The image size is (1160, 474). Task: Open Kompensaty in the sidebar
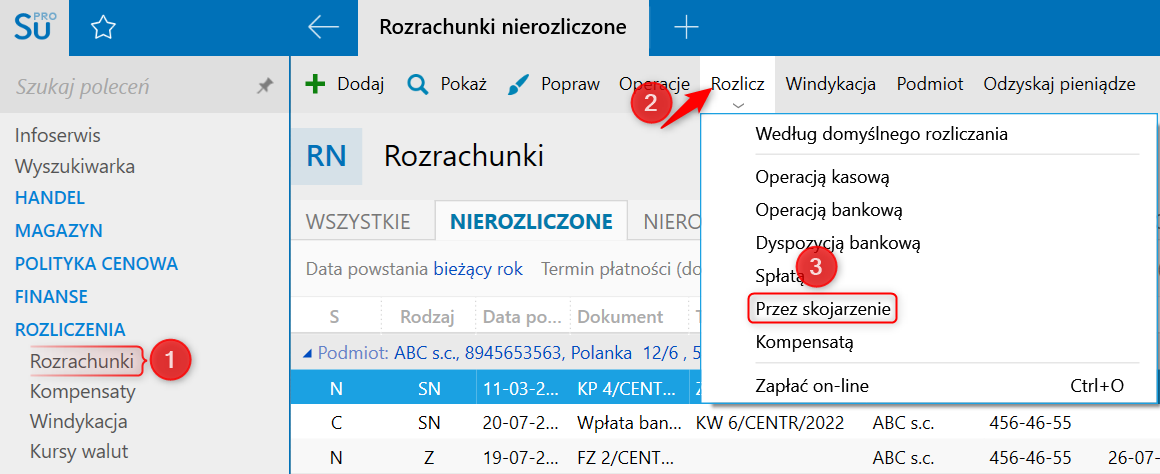tap(82, 390)
